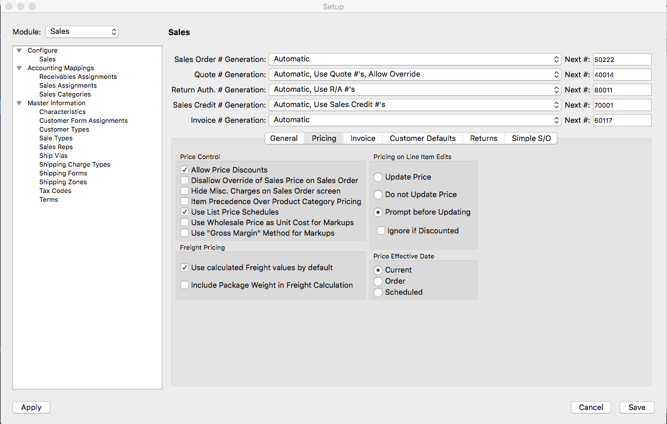This screenshot has width=667, height=424.
Task: Select Prompt before Updating radio button
Action: click(378, 212)
